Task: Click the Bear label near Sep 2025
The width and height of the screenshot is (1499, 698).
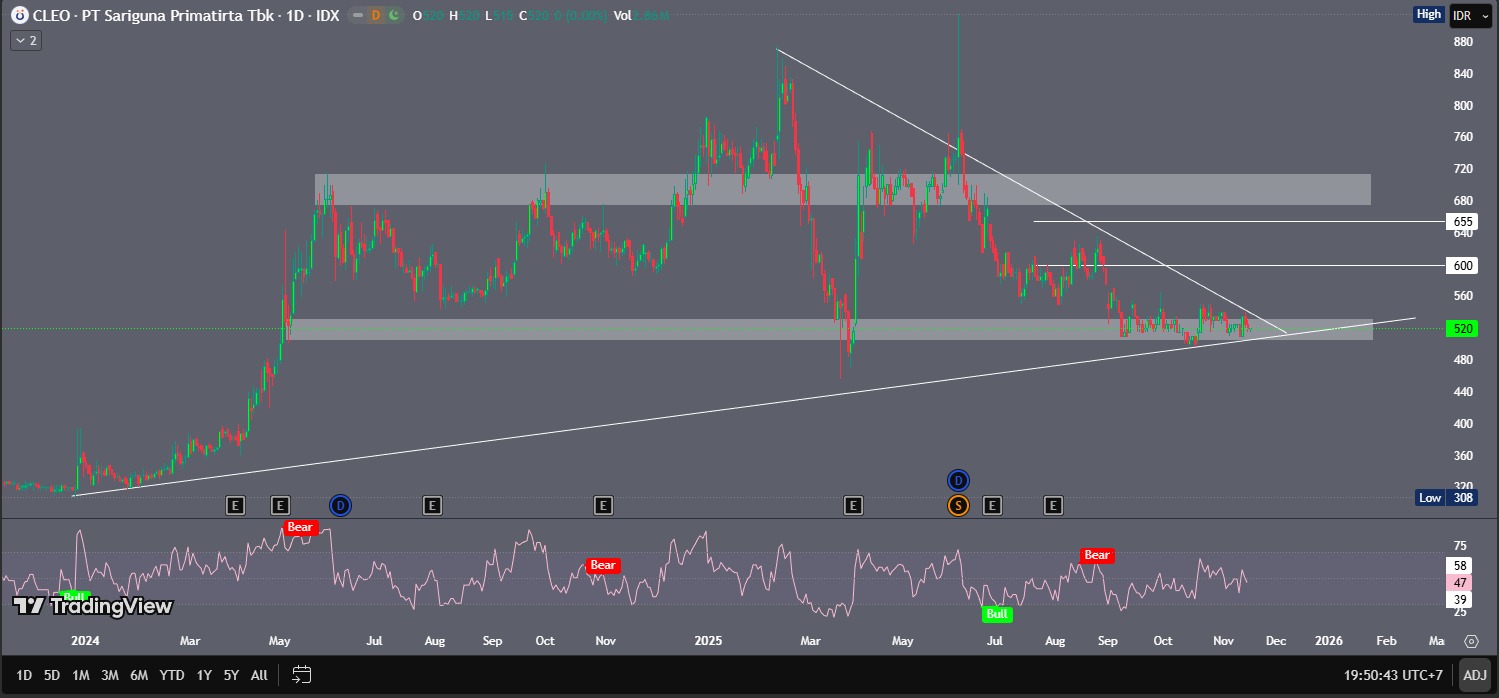Action: tap(1097, 555)
